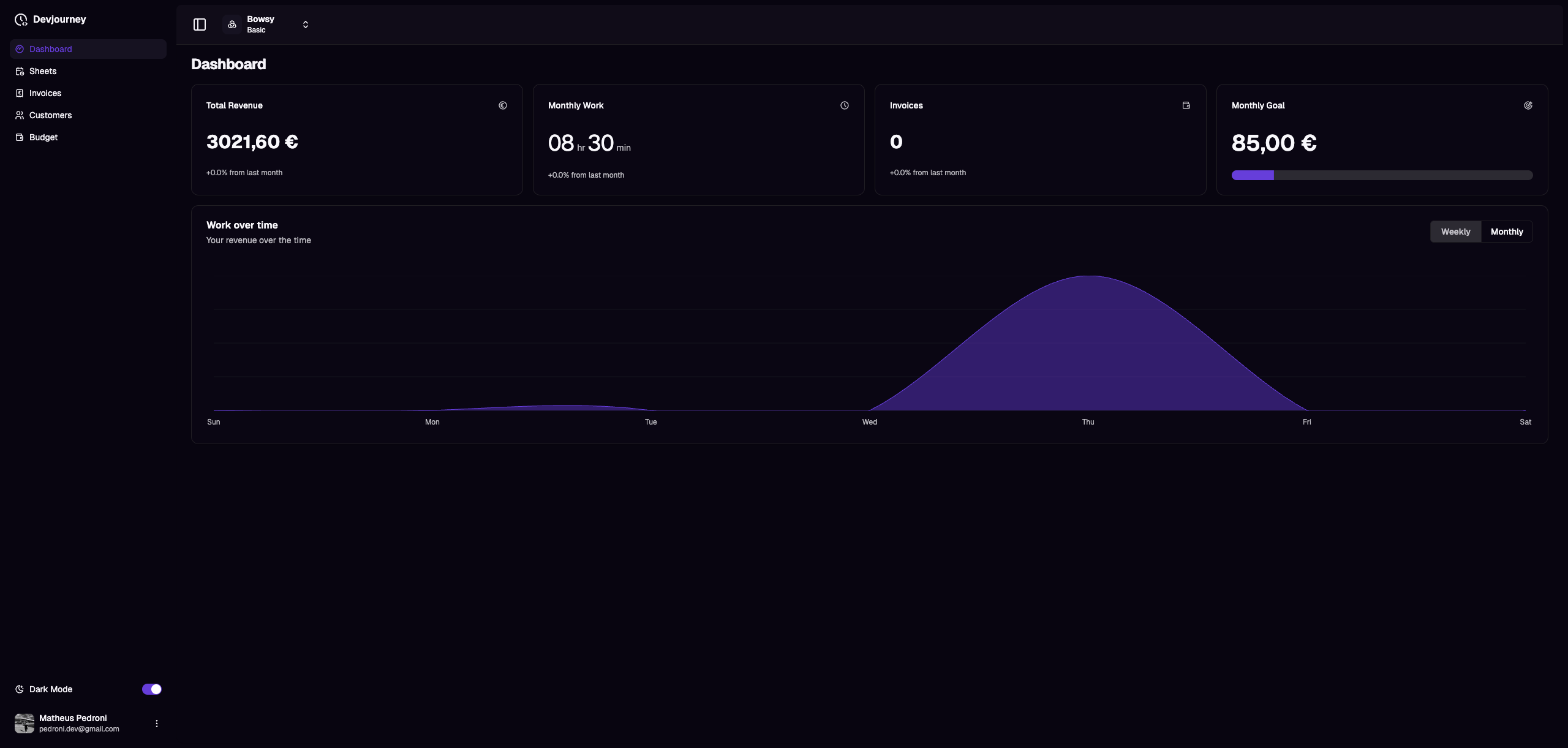Expand the Bowsy workspace switcher chevrons
The width and height of the screenshot is (1568, 748).
306,25
